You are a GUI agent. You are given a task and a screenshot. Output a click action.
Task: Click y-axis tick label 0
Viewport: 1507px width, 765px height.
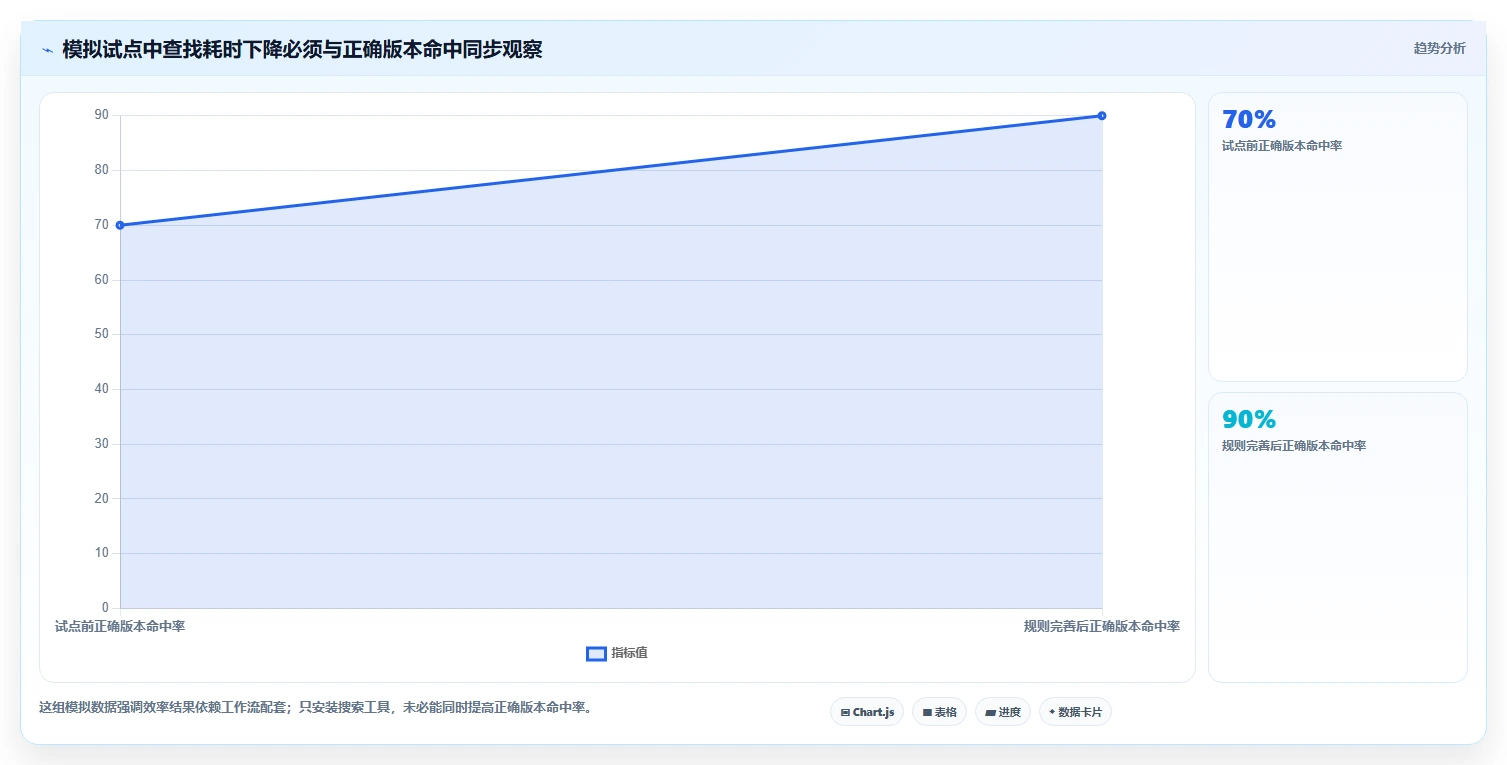(105, 608)
